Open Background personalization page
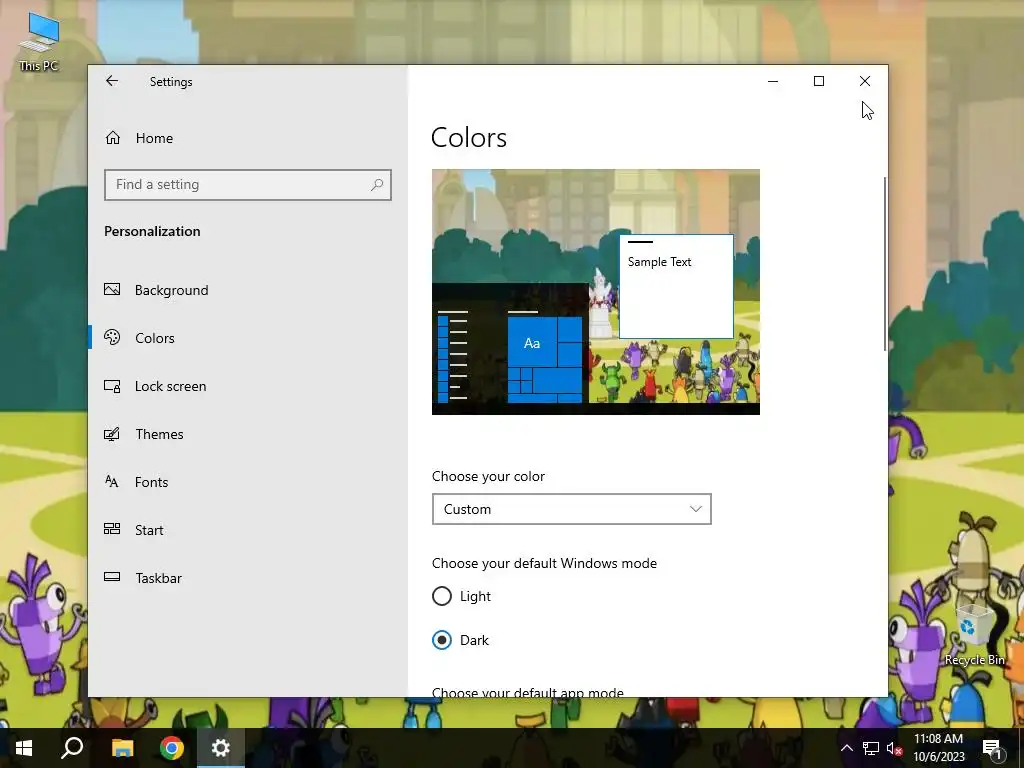 pyautogui.click(x=248, y=290)
